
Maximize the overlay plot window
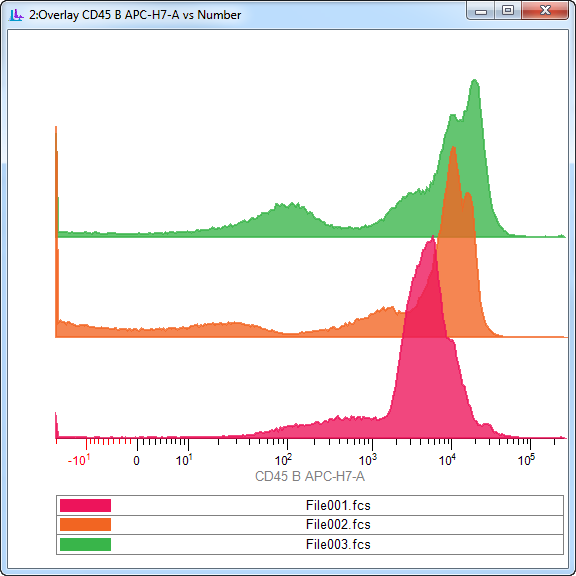click(x=508, y=11)
